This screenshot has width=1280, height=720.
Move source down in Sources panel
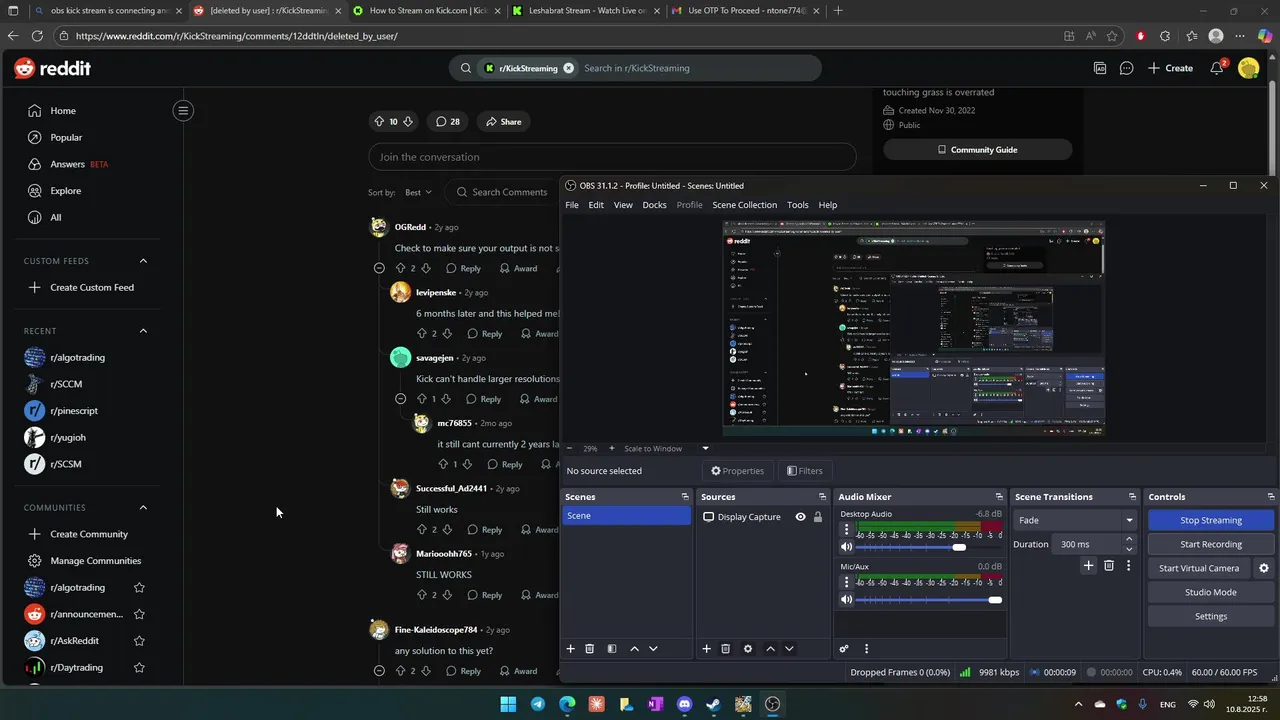click(789, 649)
